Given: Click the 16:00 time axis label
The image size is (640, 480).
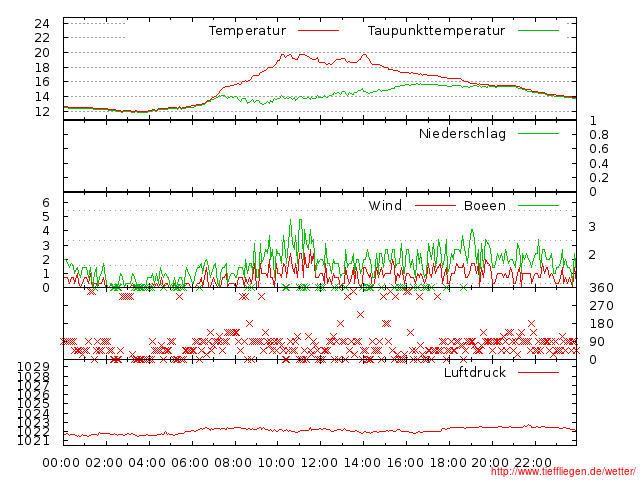Looking at the screenshot, I should pyautogui.click(x=405, y=463).
